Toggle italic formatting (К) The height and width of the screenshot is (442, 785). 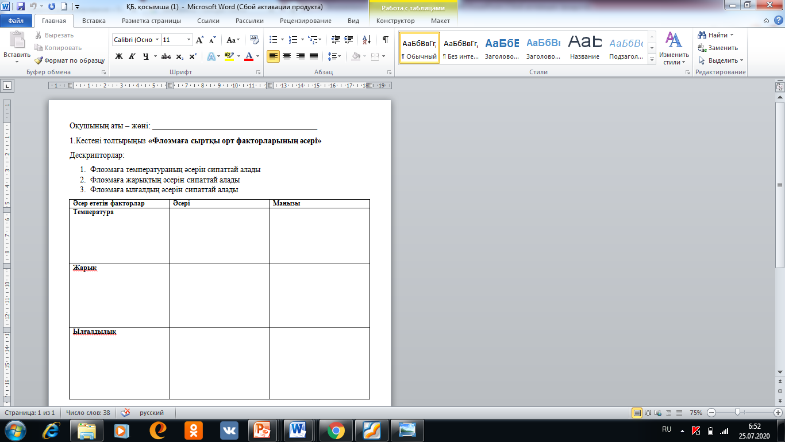tap(132, 57)
